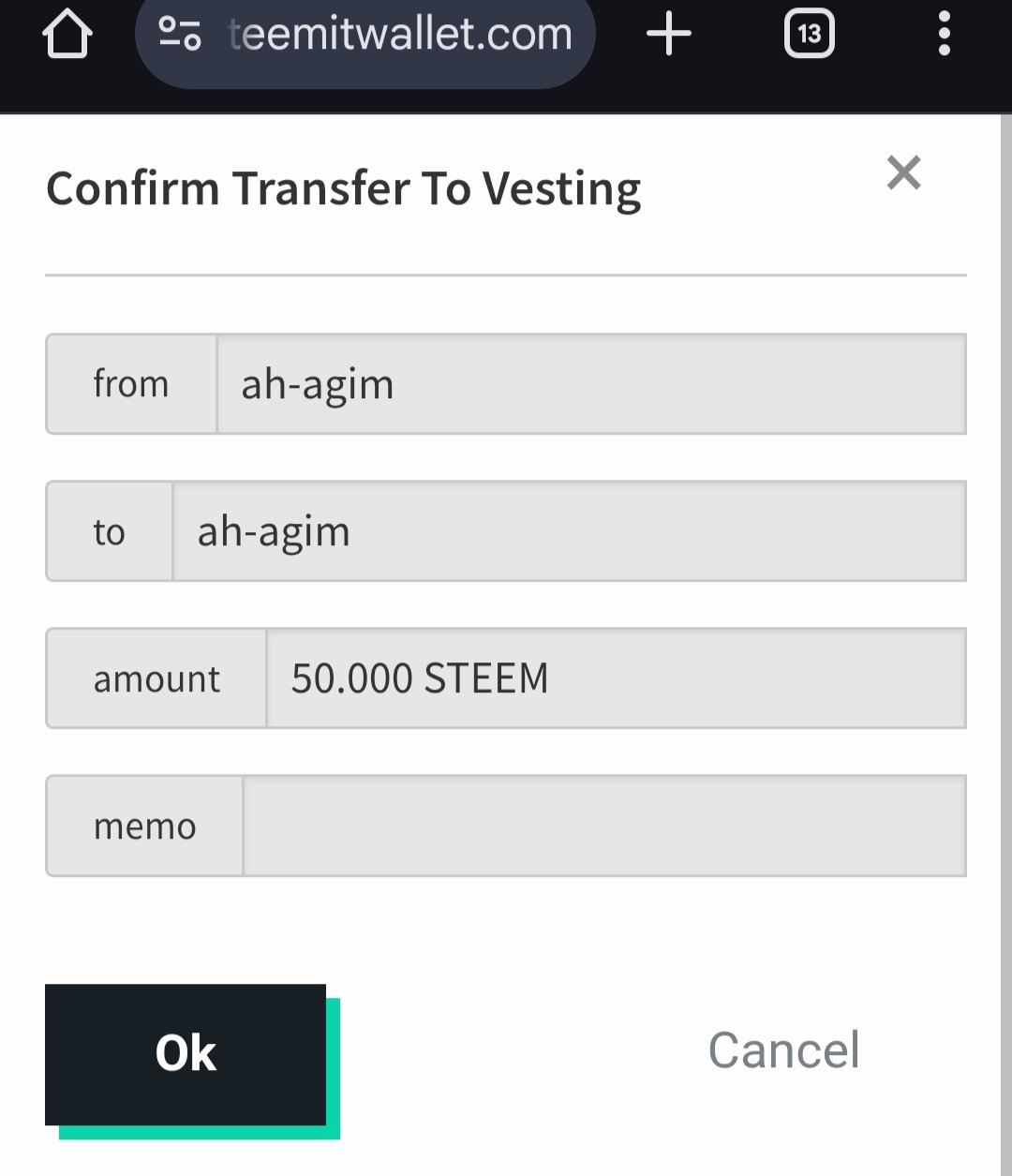Click the teemitwallet.com address bar

[x=365, y=36]
